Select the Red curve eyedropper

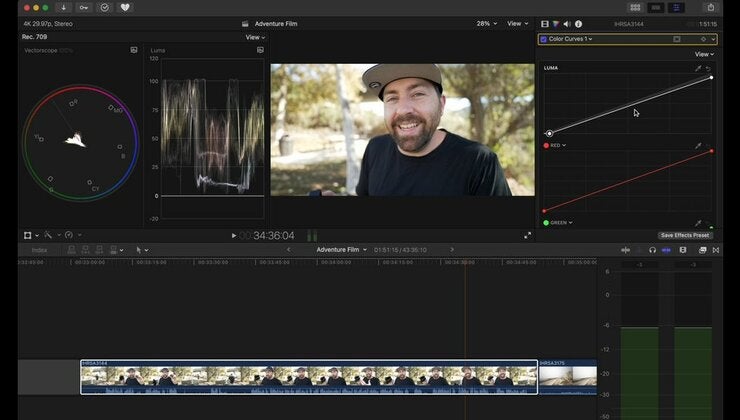point(698,146)
